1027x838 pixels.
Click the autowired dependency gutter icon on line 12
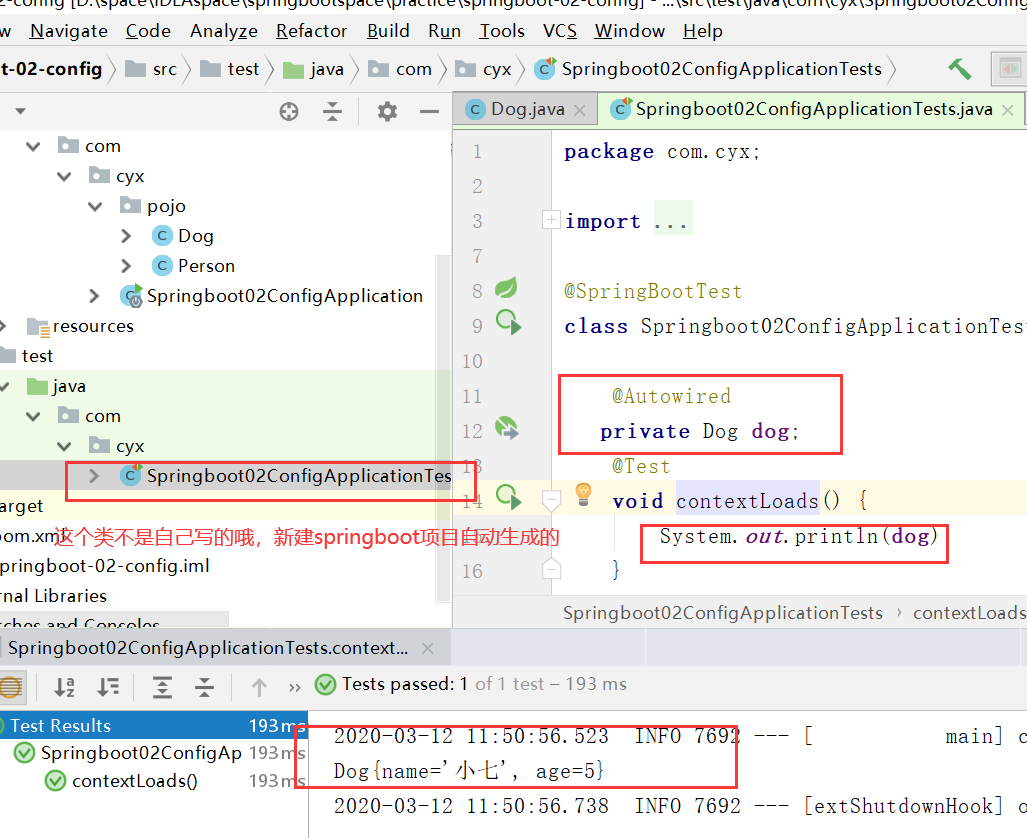506,428
